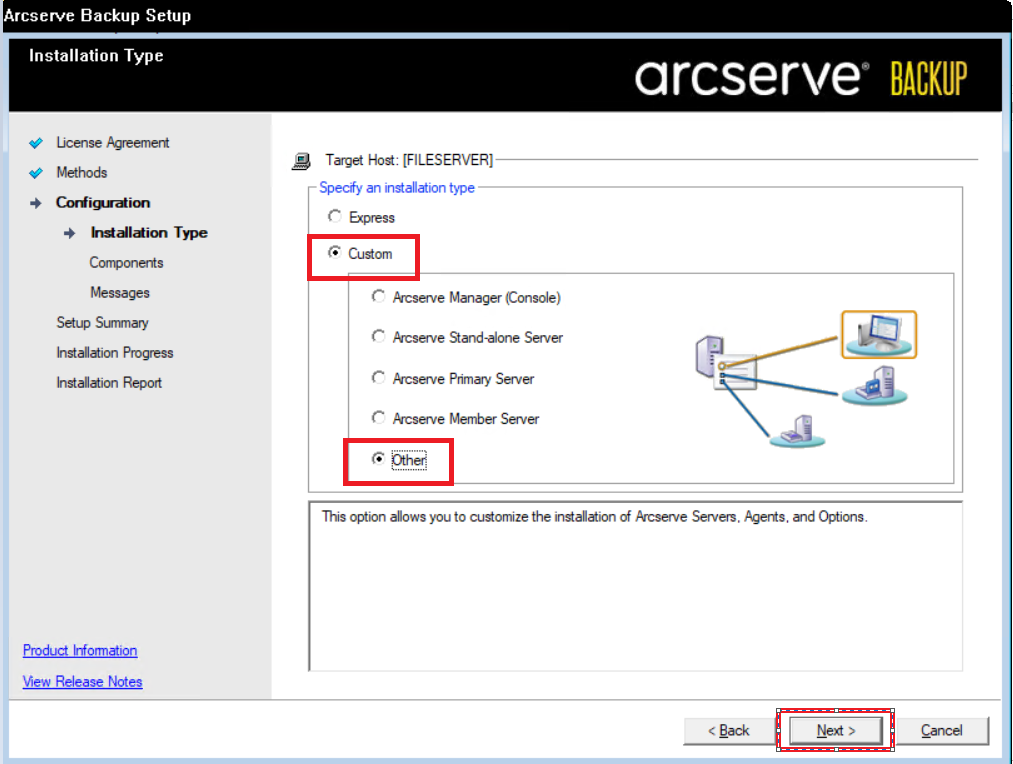
Task: Click the 'Specify an installation type' label
Action: click(397, 187)
